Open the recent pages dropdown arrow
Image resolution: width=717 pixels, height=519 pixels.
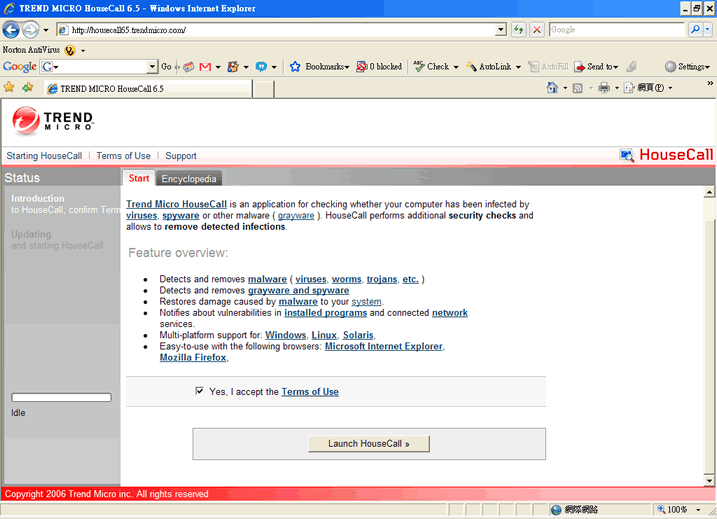point(46,30)
